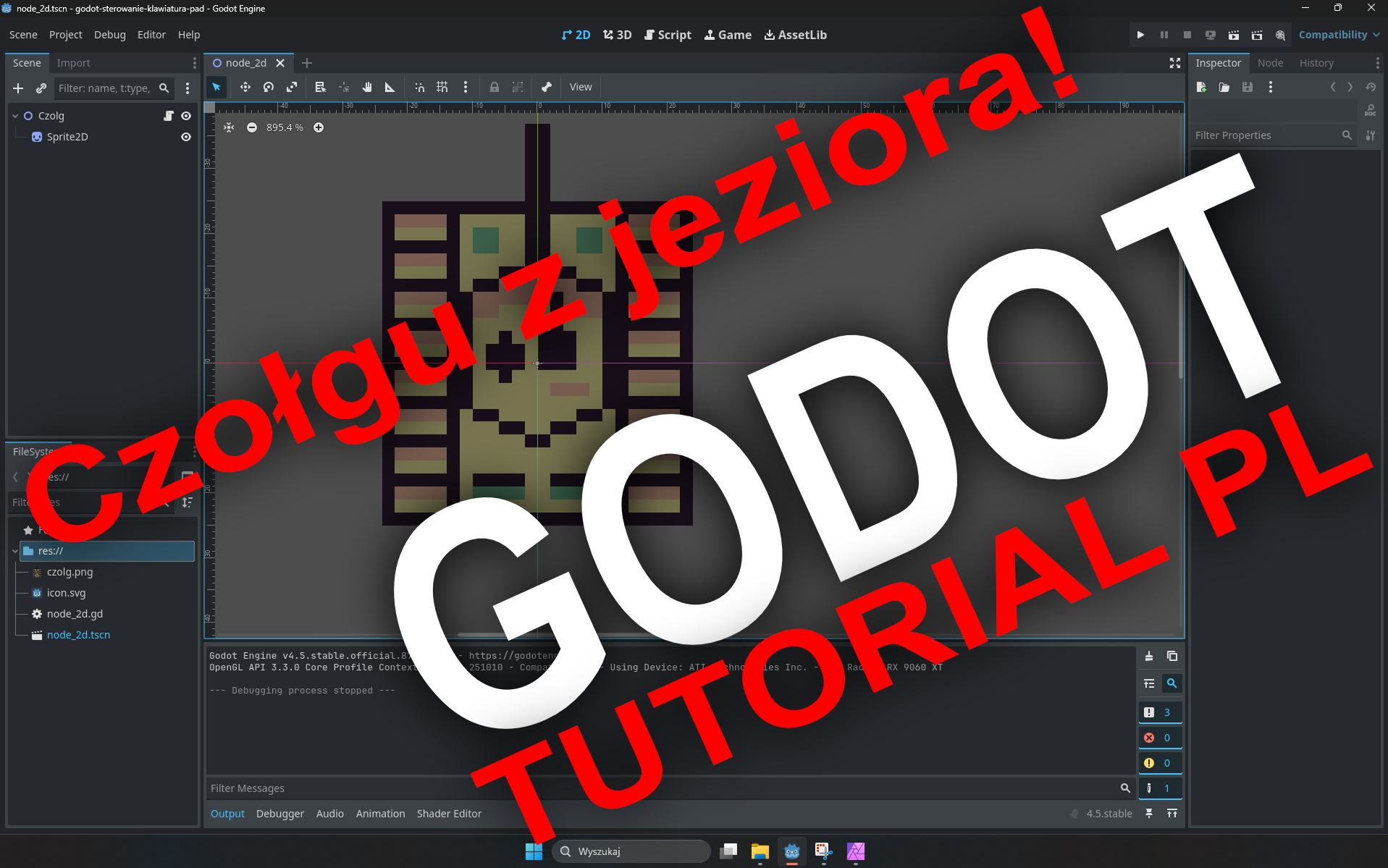Open the Project menu
Screen dimensions: 1388x868
(65, 35)
